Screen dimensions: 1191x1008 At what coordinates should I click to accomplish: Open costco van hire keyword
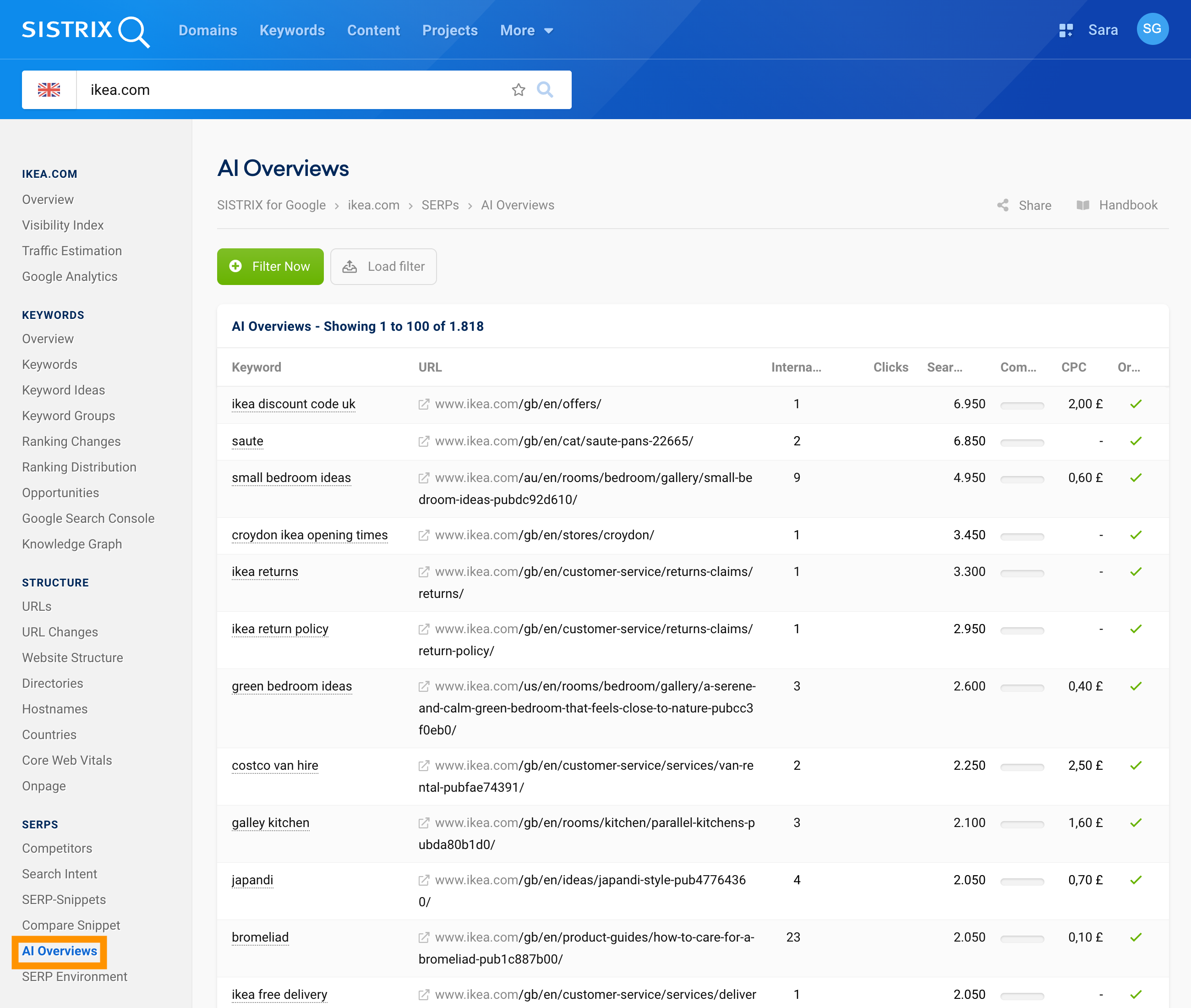tap(275, 765)
